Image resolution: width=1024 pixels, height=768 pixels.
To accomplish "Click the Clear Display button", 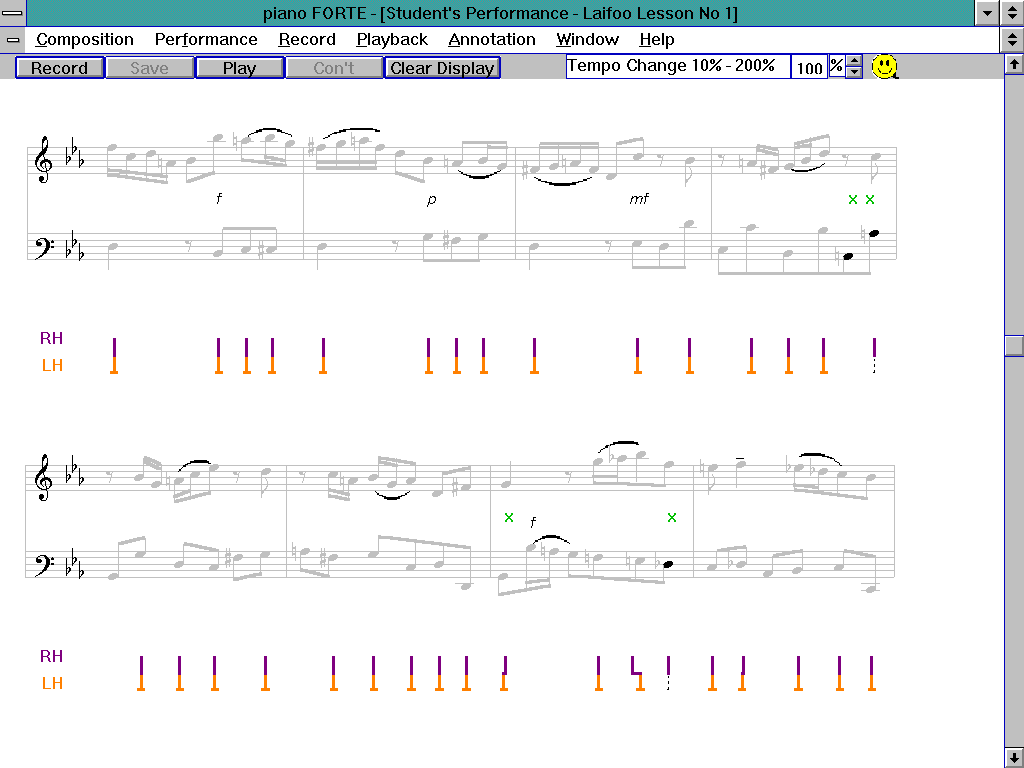I will [x=442, y=68].
